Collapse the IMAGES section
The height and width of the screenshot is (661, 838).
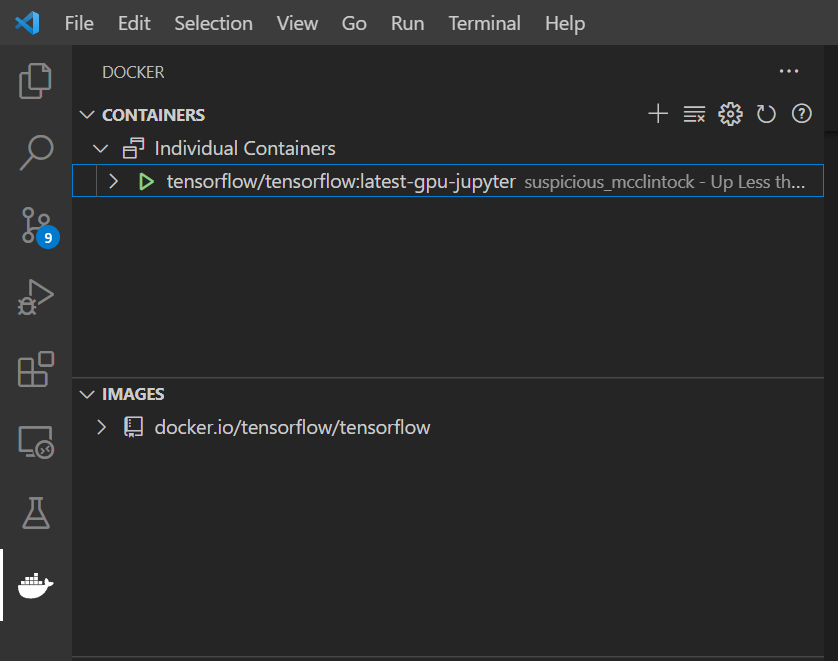pyautogui.click(x=87, y=394)
